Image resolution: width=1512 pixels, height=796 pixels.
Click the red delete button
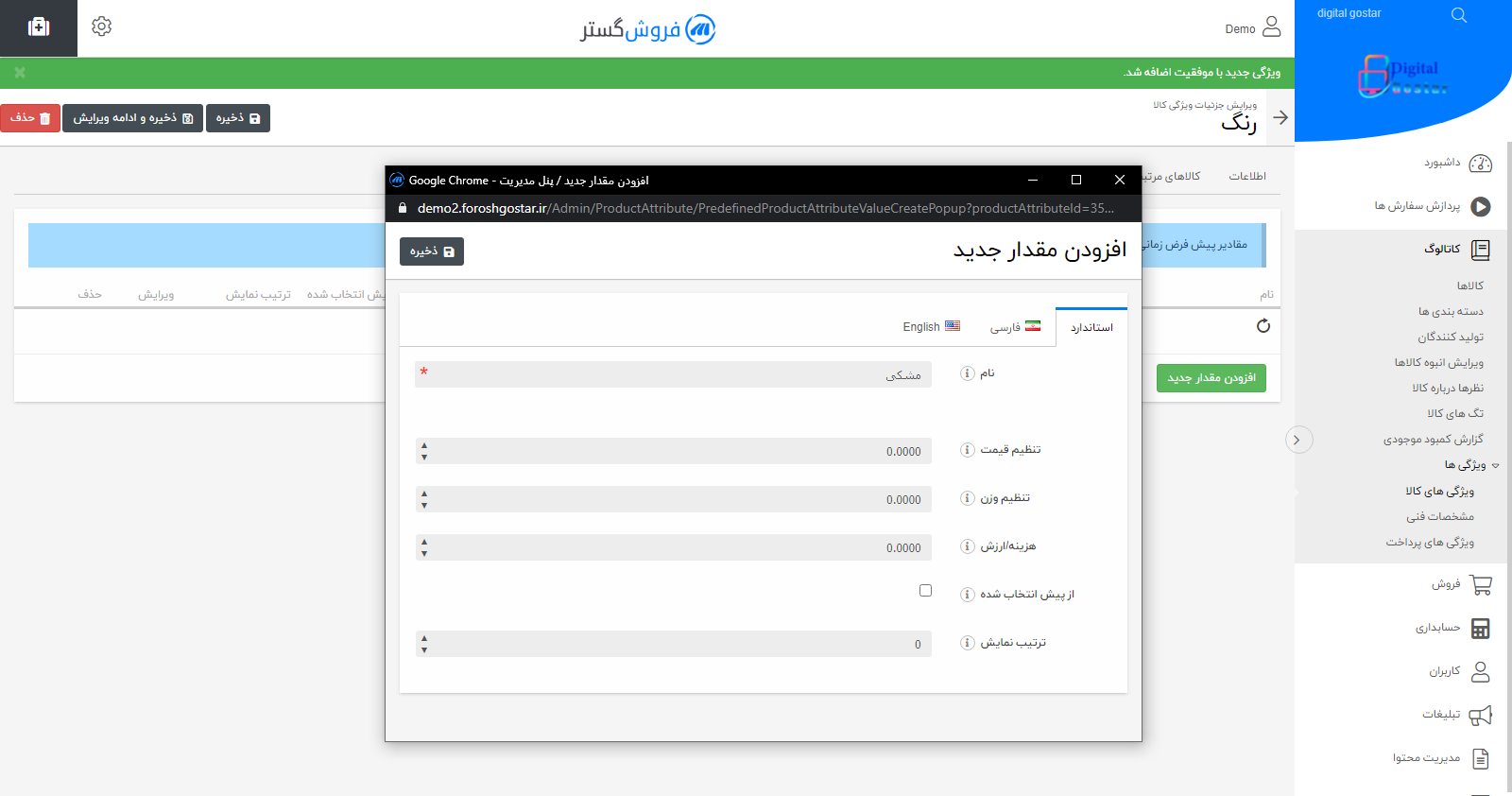pos(30,118)
